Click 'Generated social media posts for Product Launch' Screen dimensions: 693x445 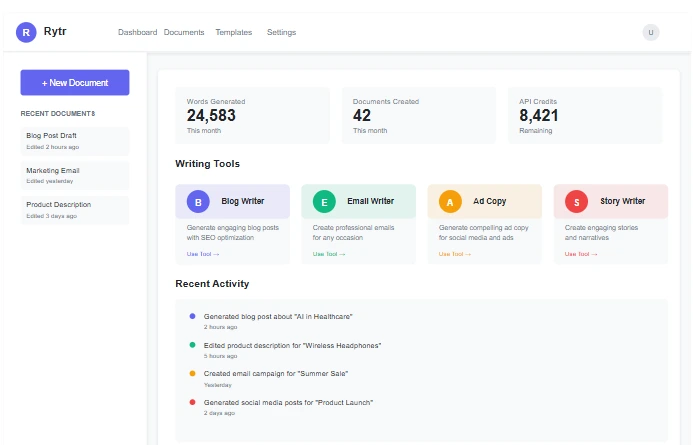coord(288,403)
